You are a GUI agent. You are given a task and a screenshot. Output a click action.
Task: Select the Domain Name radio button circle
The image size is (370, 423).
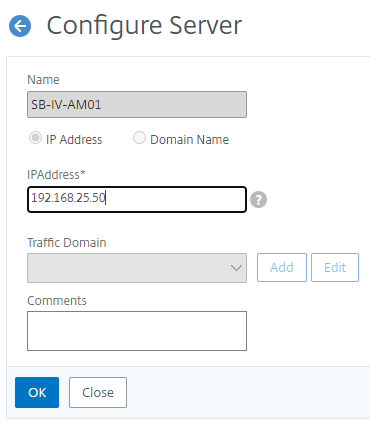(139, 138)
